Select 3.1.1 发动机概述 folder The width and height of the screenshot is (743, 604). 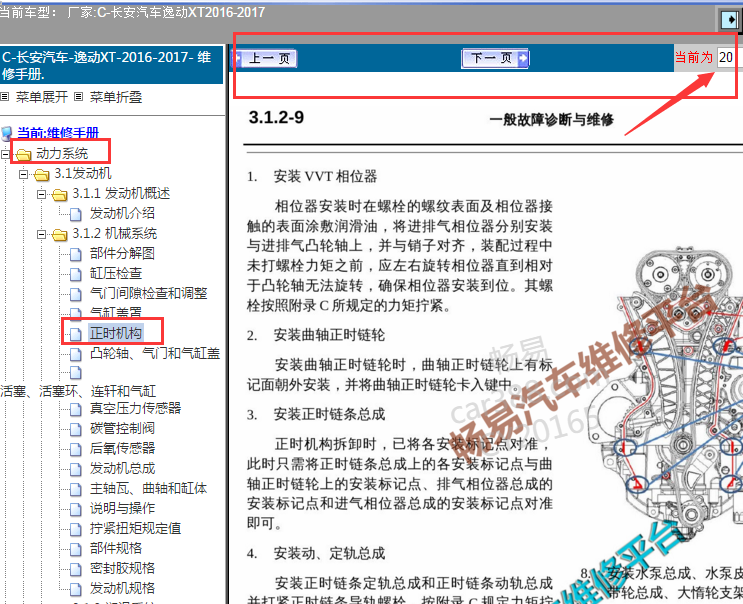point(121,193)
